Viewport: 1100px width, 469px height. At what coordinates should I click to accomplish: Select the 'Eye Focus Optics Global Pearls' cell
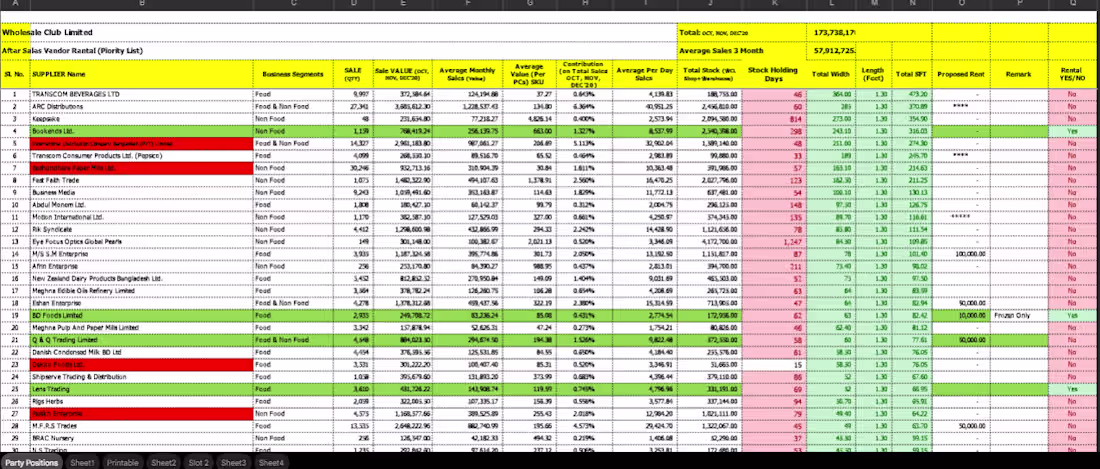click(141, 241)
